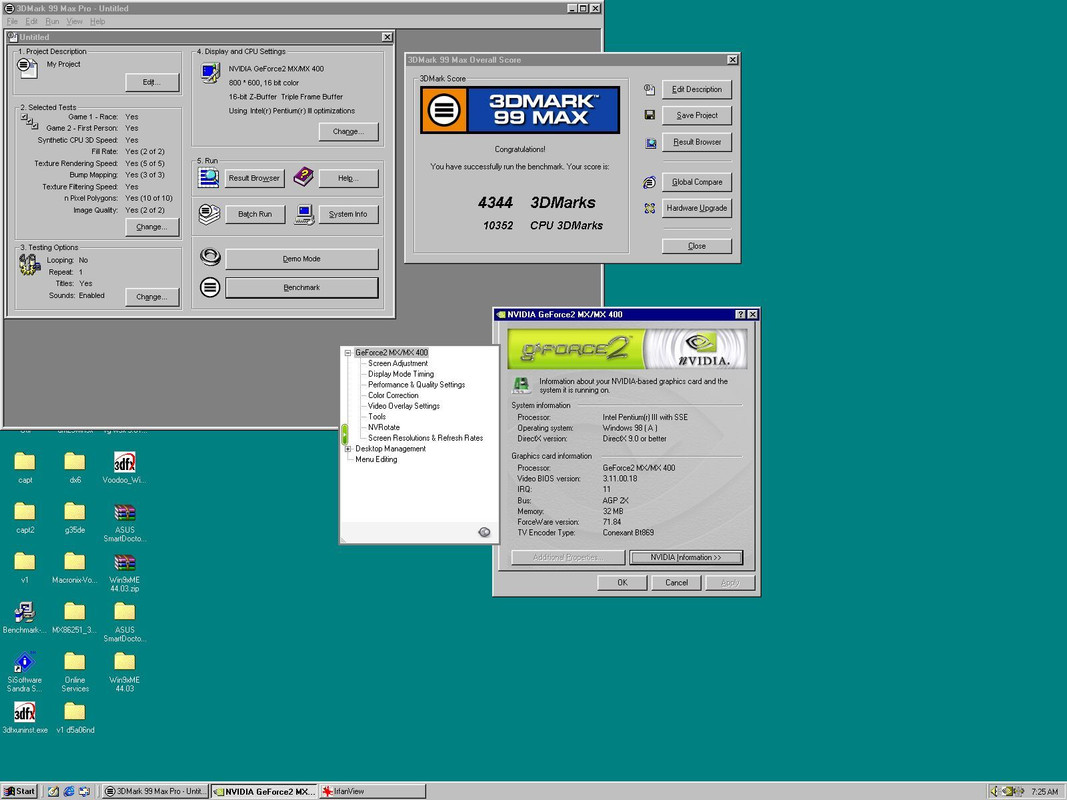The width and height of the screenshot is (1067, 800).
Task: Click the System Info button
Action: click(x=348, y=214)
